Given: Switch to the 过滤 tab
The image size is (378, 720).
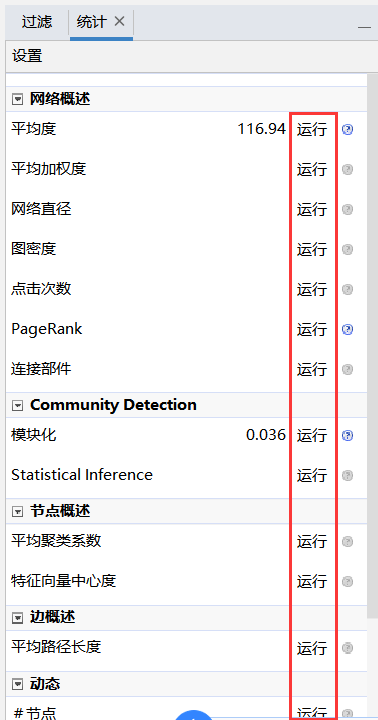Looking at the screenshot, I should (x=37, y=22).
